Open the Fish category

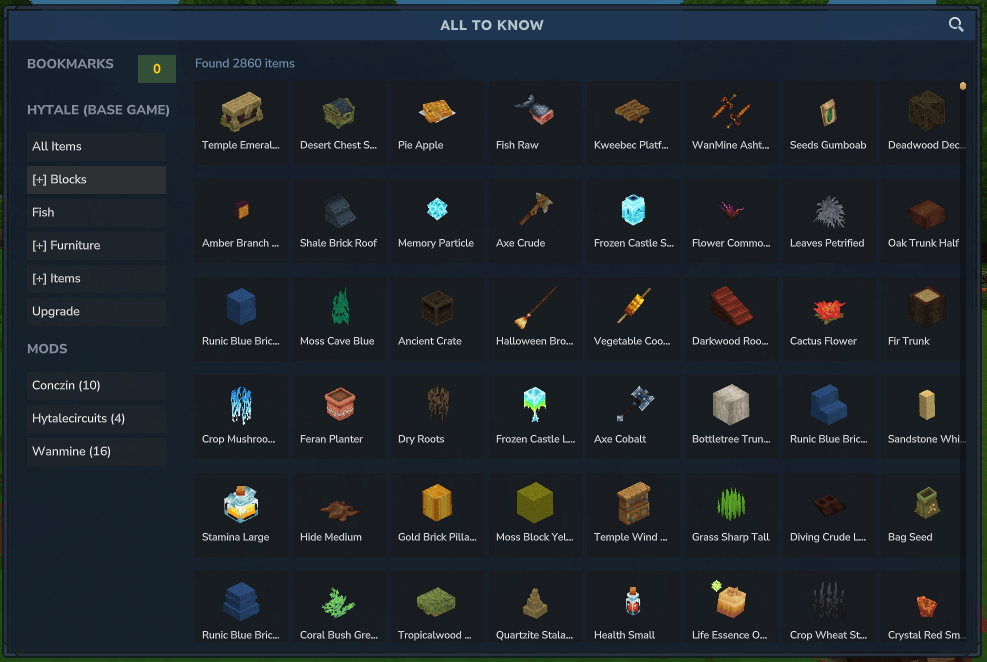click(x=96, y=213)
